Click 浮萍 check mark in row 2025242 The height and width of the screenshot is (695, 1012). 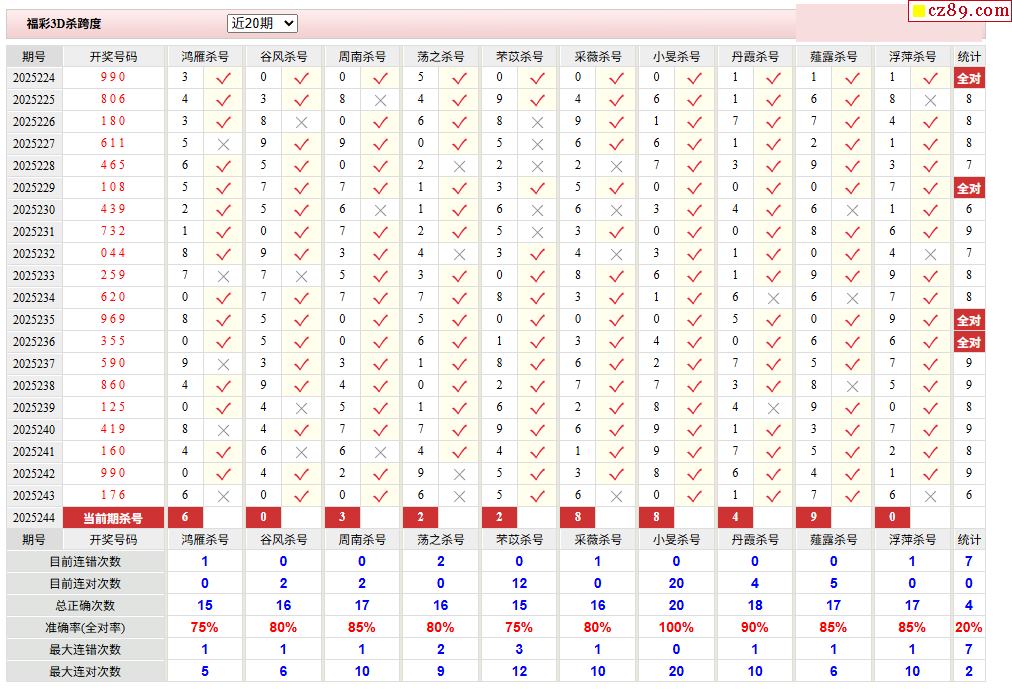tap(930, 474)
